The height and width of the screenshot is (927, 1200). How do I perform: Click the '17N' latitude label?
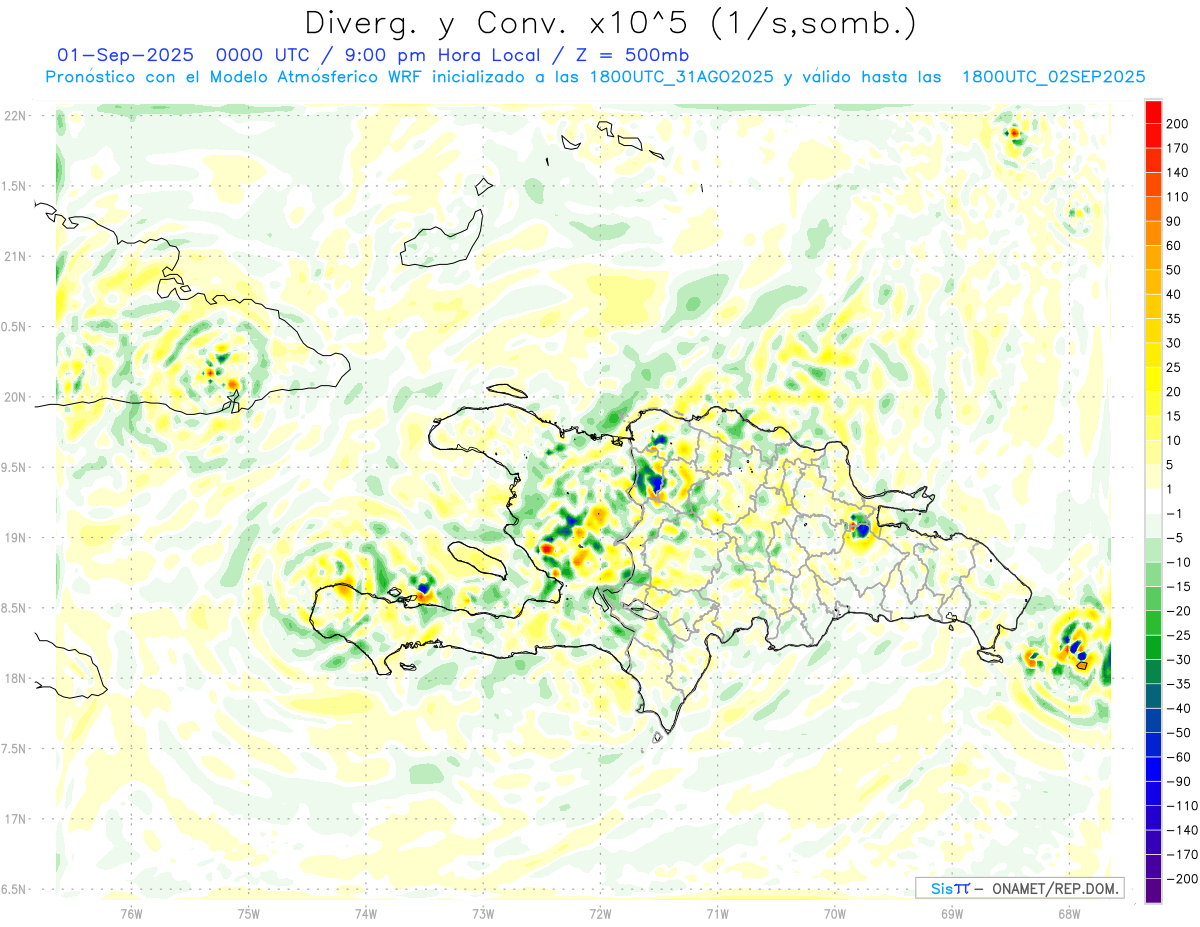pos(15,819)
